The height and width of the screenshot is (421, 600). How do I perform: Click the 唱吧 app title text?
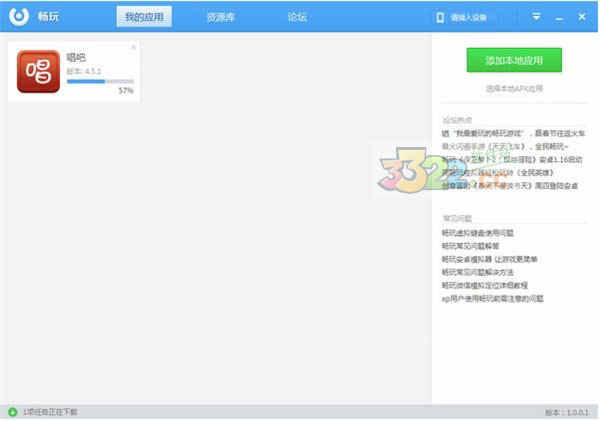[76, 57]
